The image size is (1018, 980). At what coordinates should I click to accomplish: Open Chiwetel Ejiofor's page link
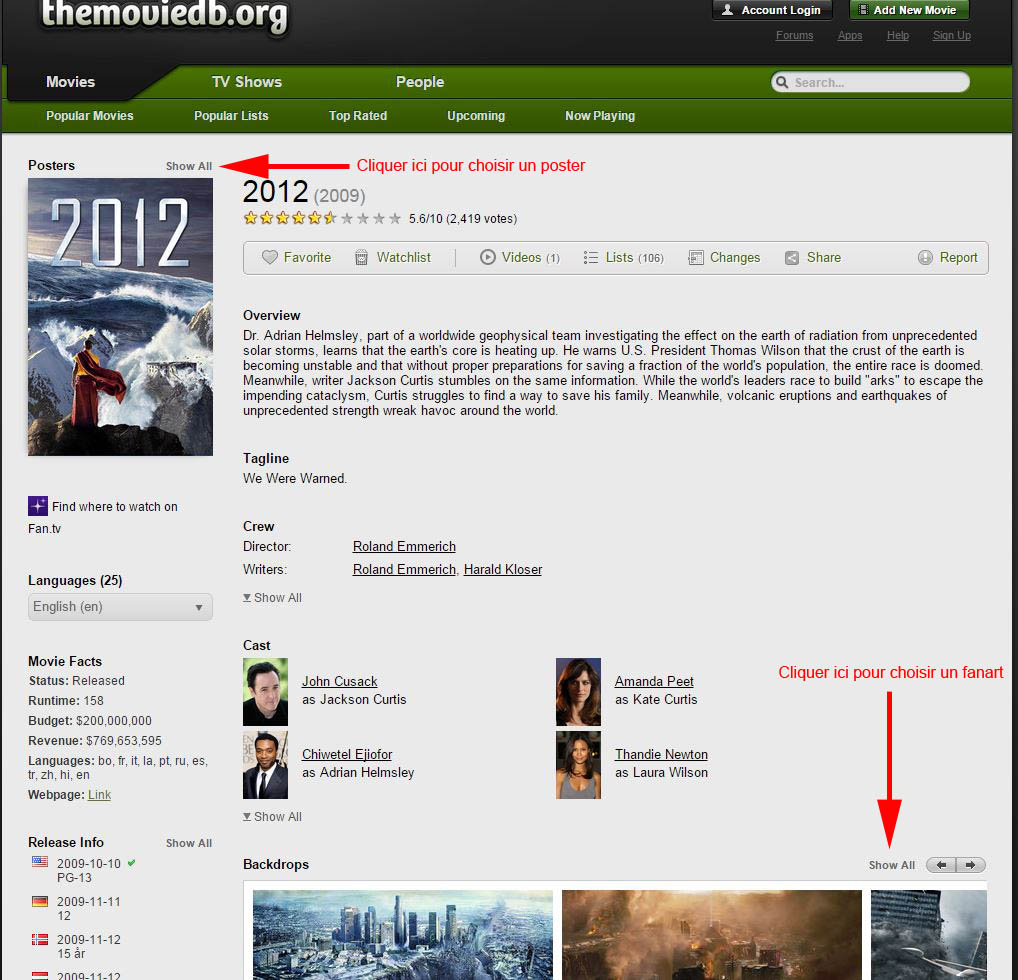coord(347,754)
